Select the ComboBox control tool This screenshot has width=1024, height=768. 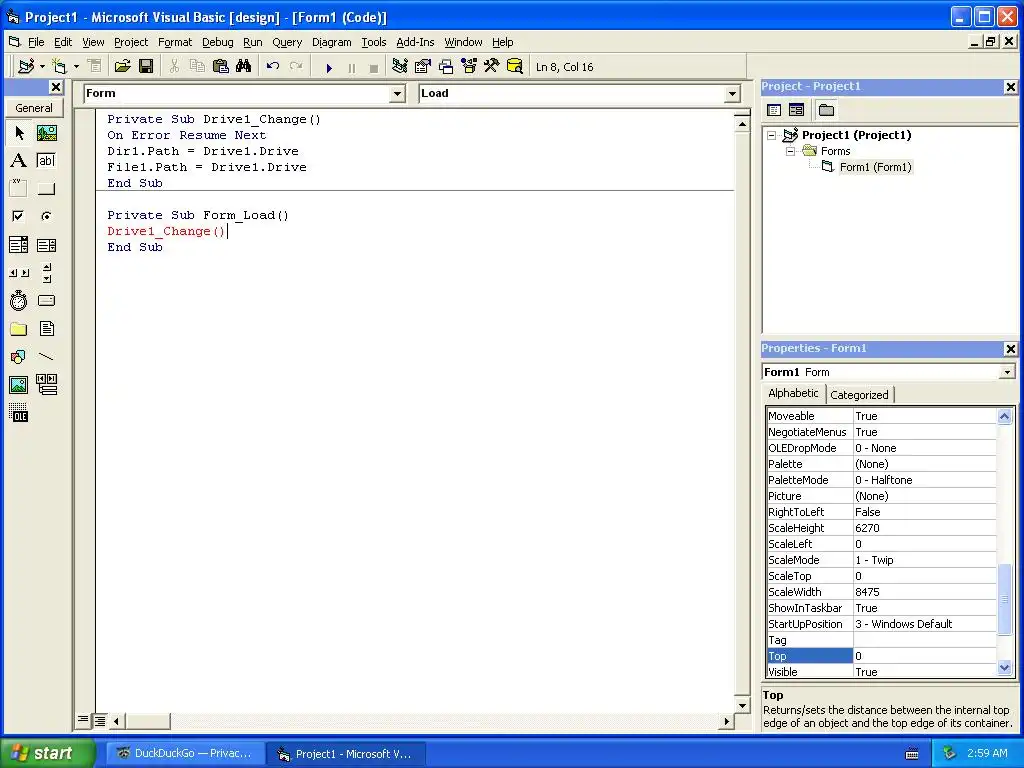coord(18,245)
